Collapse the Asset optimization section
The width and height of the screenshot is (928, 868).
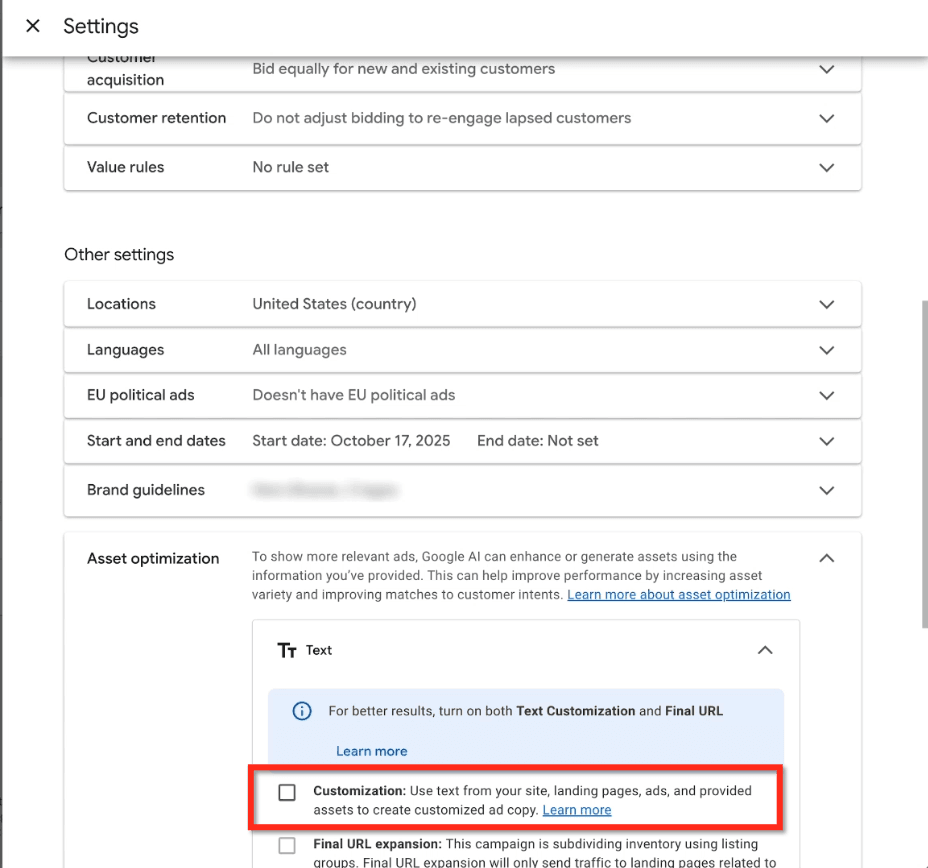827,558
